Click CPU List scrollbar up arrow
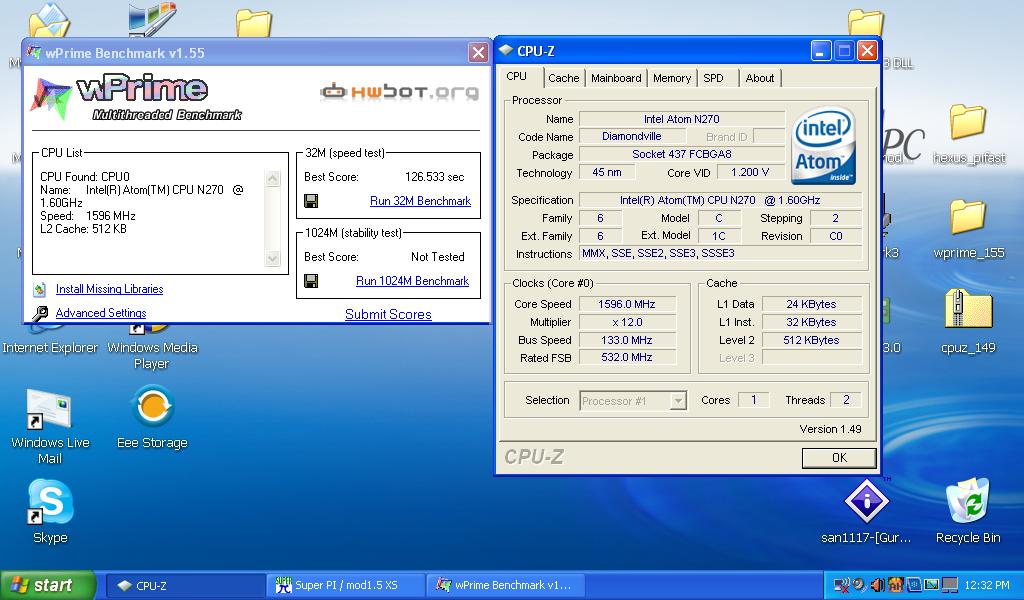Image resolution: width=1024 pixels, height=600 pixels. [273, 178]
